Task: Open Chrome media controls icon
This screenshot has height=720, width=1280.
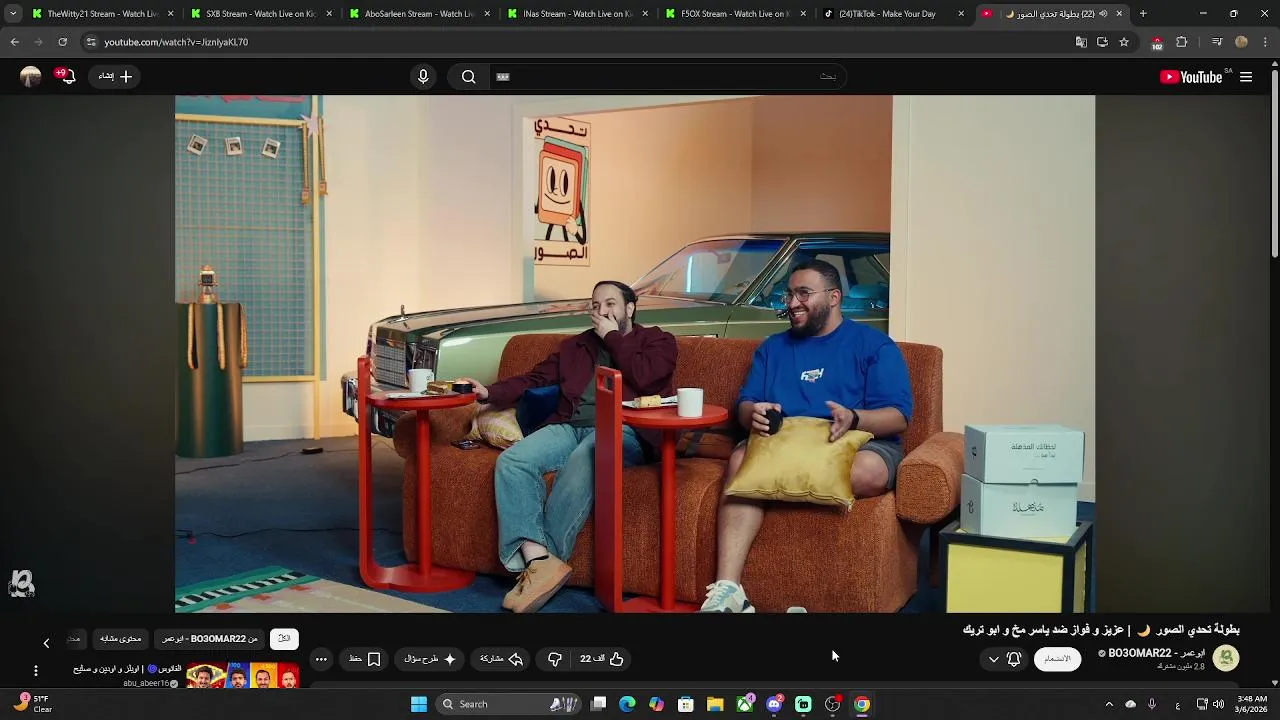Action: (x=1217, y=42)
